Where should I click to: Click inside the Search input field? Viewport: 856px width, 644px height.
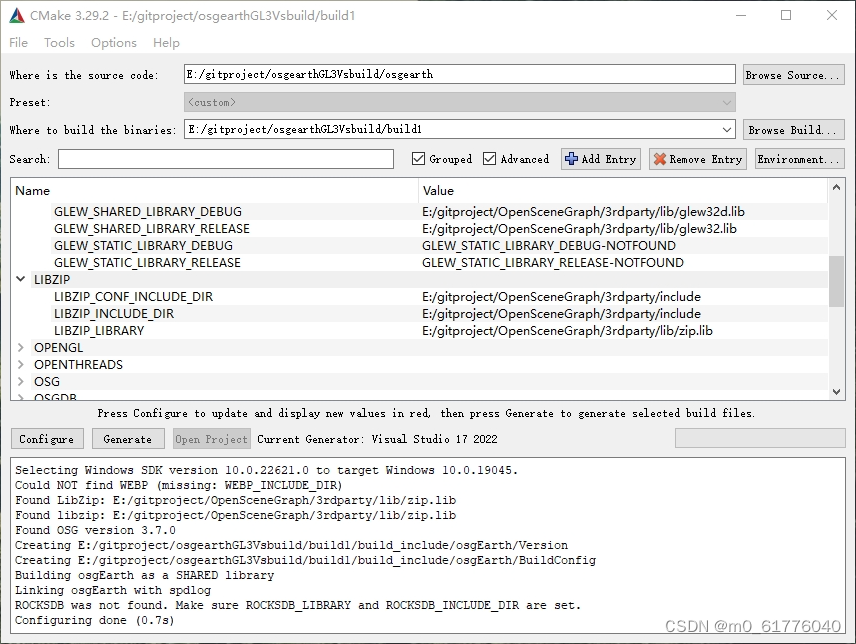220,158
